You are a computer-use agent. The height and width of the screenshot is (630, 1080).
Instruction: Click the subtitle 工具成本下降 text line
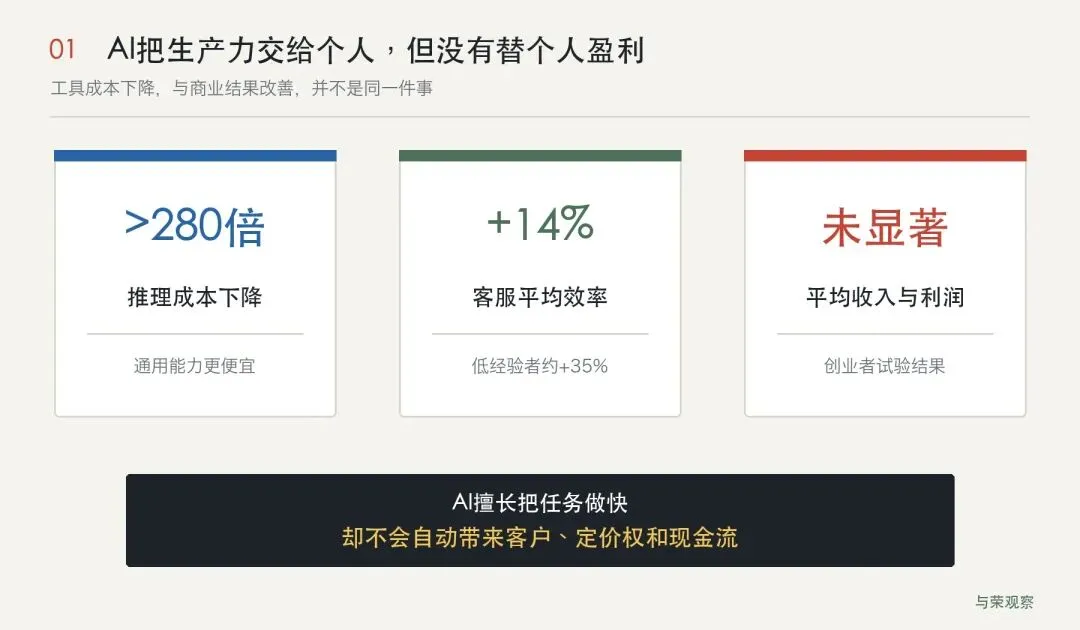point(241,88)
